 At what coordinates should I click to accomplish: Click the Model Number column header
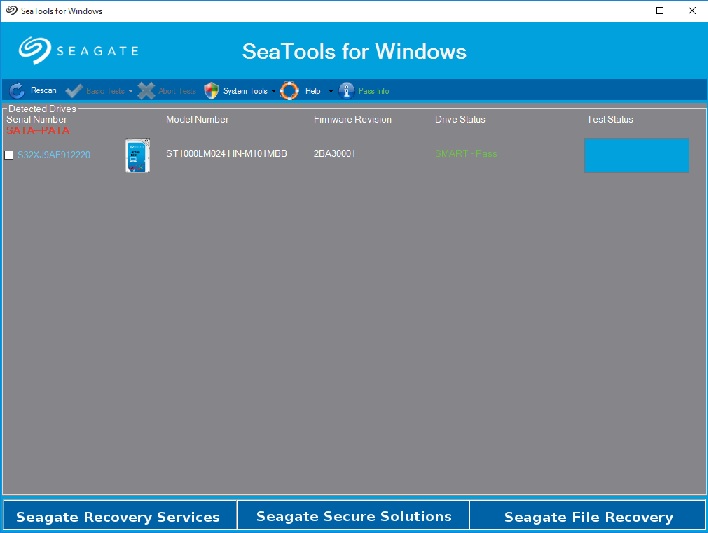[197, 119]
